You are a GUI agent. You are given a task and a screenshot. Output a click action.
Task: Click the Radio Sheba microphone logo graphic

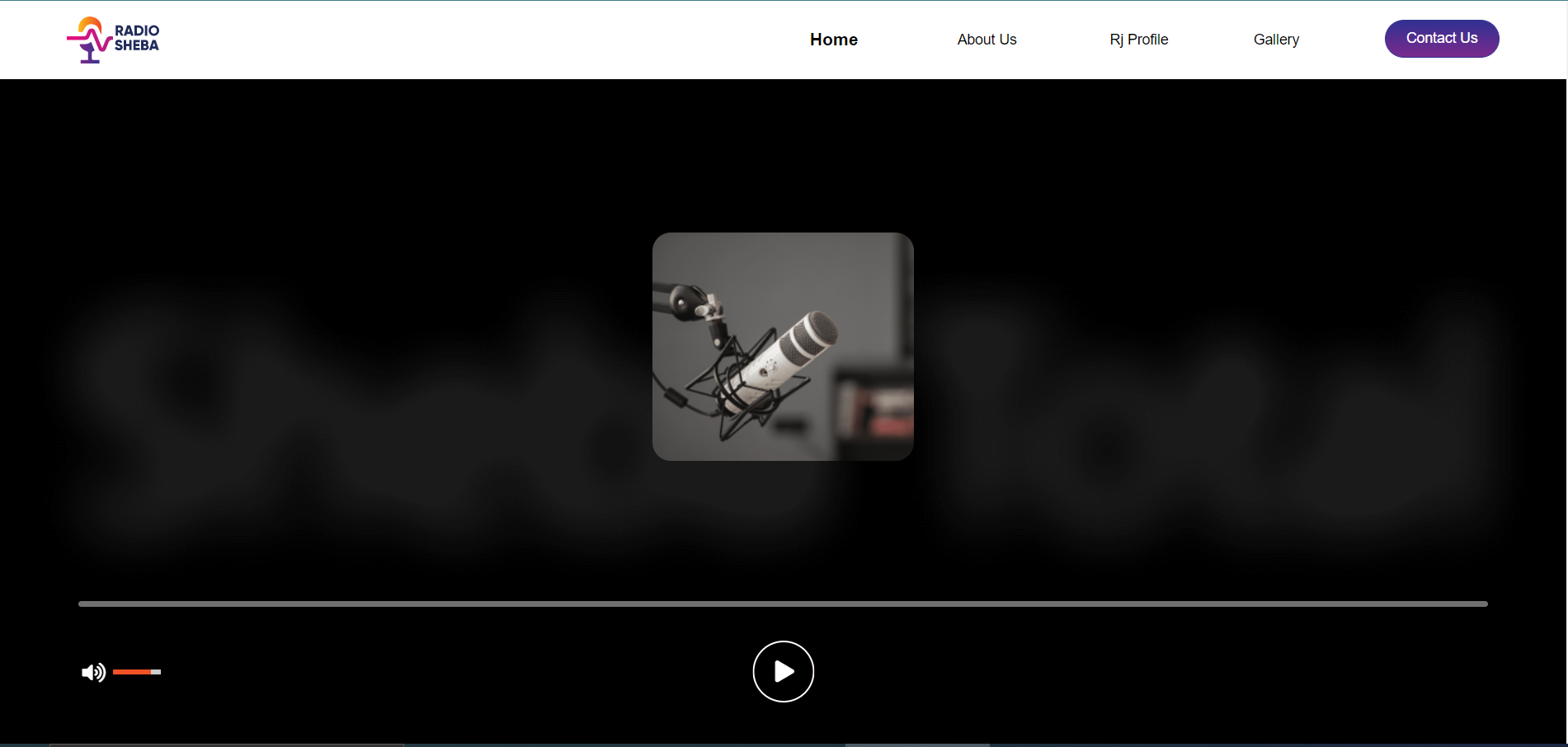[88, 40]
